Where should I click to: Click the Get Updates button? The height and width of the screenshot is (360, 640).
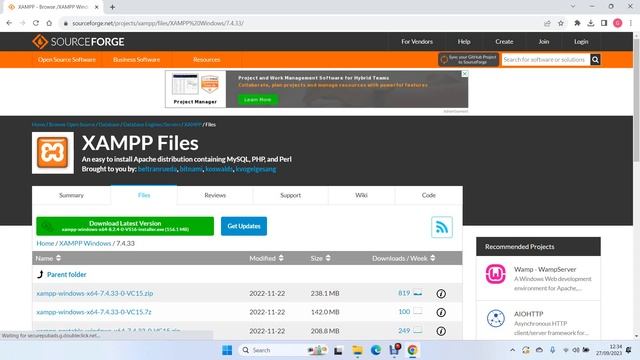pyautogui.click(x=244, y=226)
